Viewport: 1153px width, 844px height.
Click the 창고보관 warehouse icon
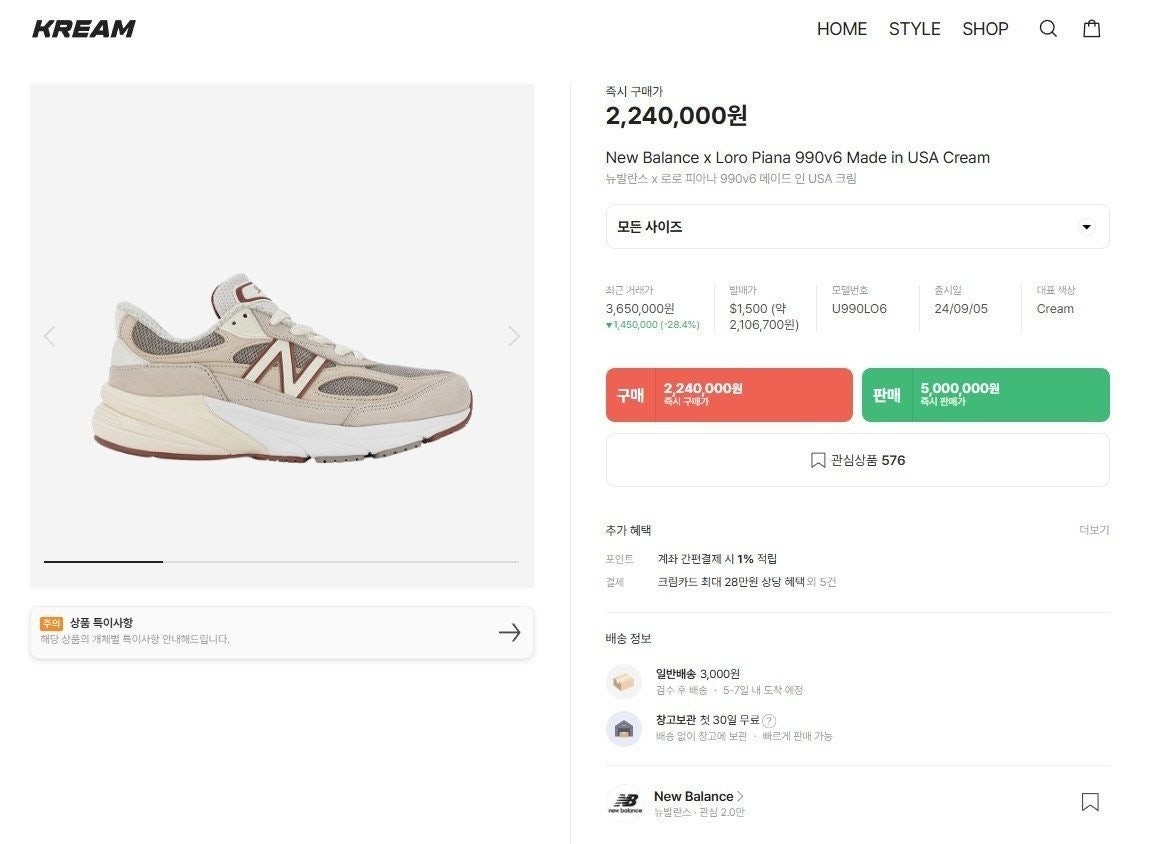[624, 729]
